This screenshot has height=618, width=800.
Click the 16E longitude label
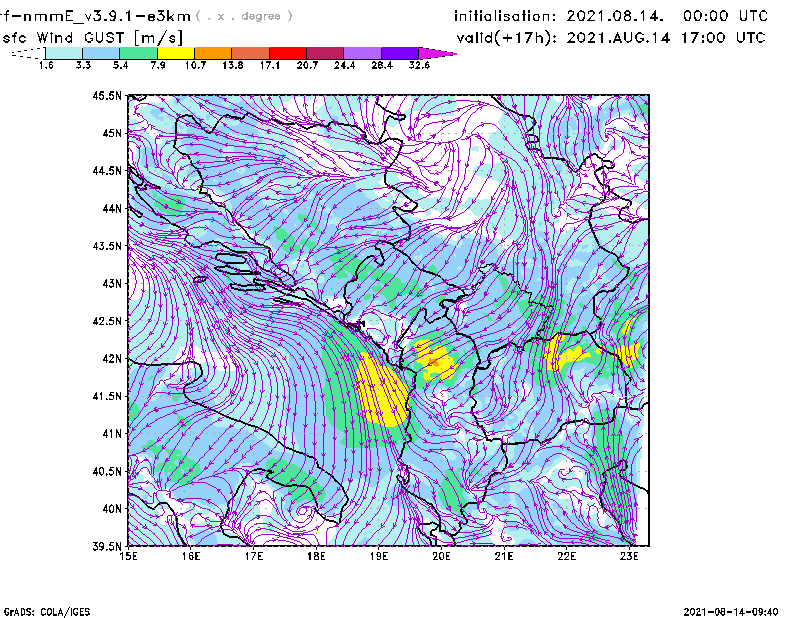point(191,556)
